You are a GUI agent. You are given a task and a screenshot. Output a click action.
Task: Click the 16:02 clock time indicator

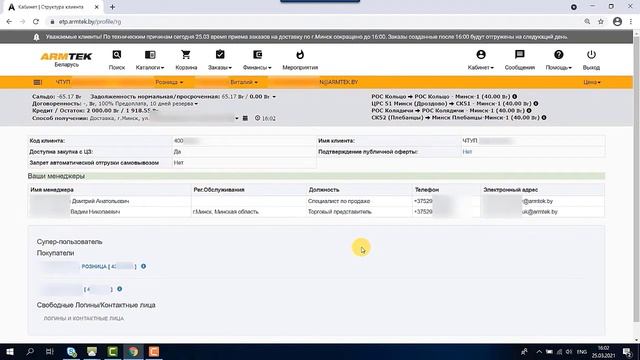point(265,118)
